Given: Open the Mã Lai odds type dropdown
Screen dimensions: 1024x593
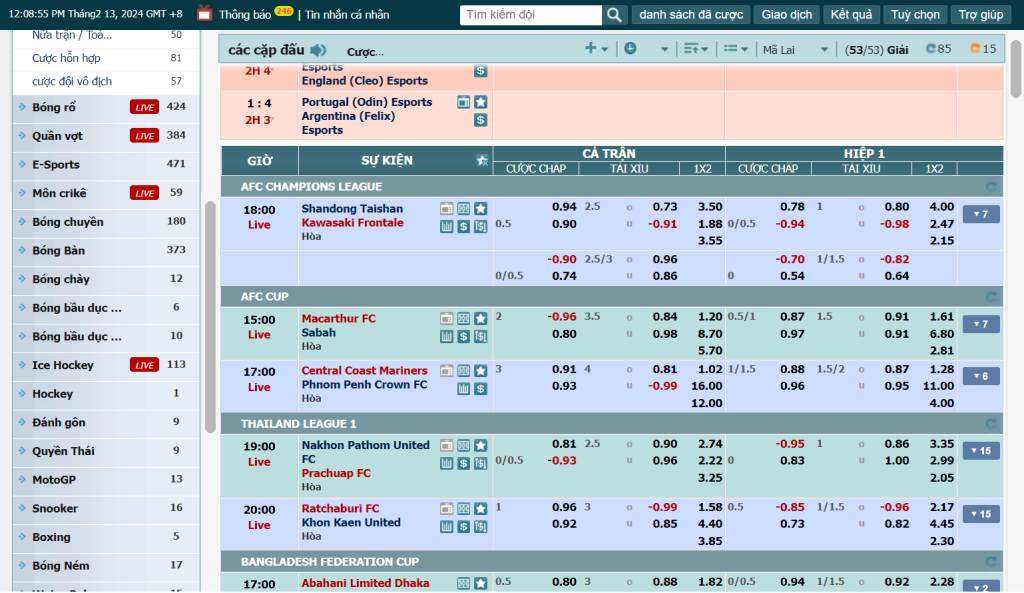Looking at the screenshot, I should coord(795,49).
